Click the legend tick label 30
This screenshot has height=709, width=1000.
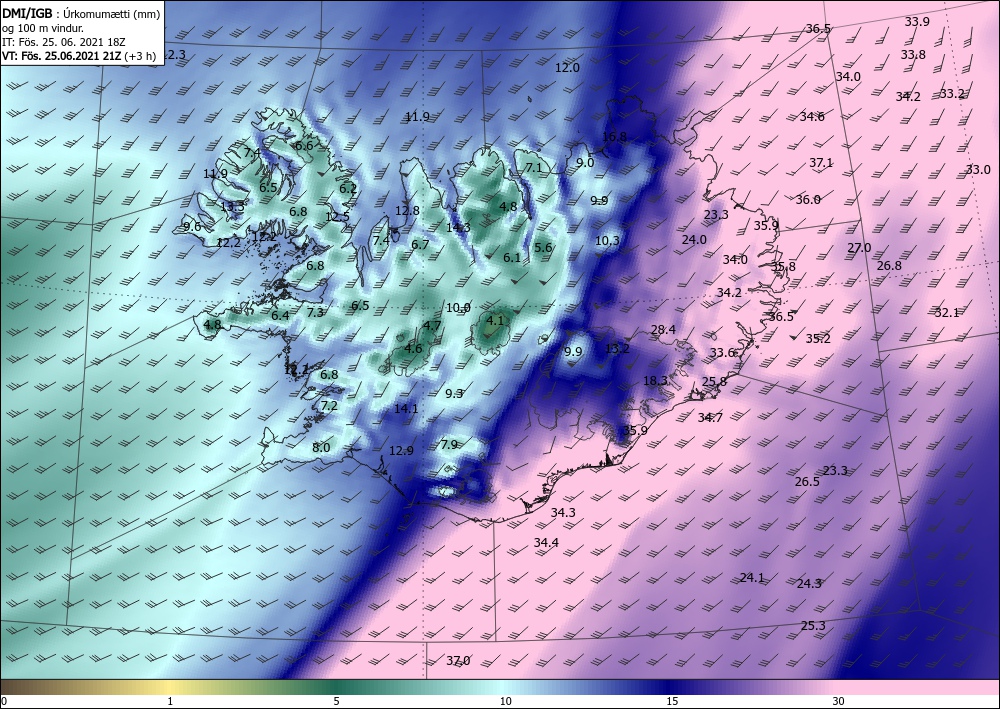click(x=838, y=702)
